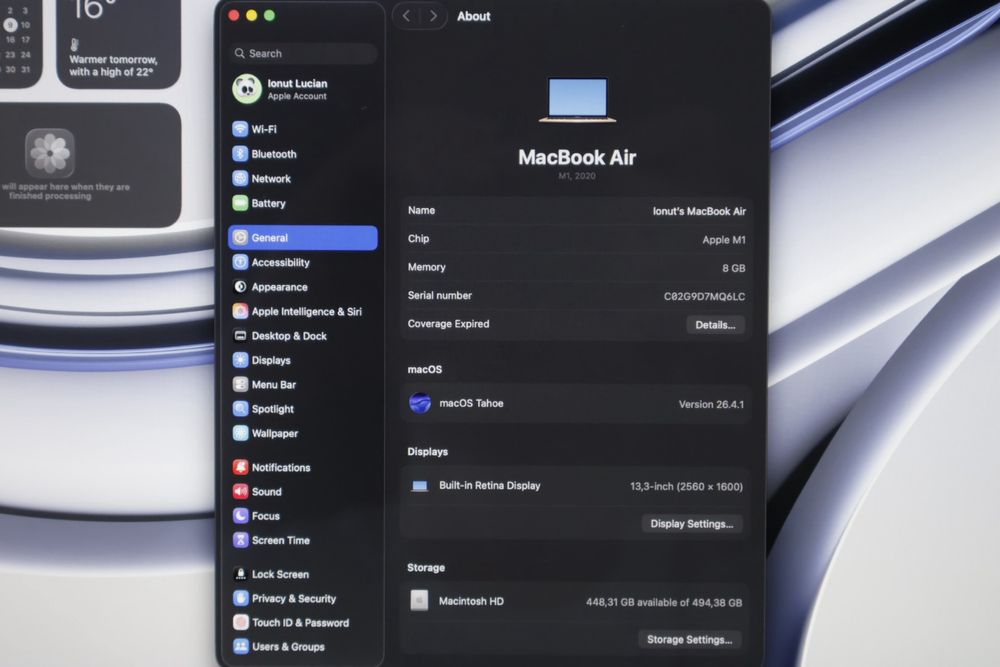Open Accessibility icon in sidebar

pos(240,262)
